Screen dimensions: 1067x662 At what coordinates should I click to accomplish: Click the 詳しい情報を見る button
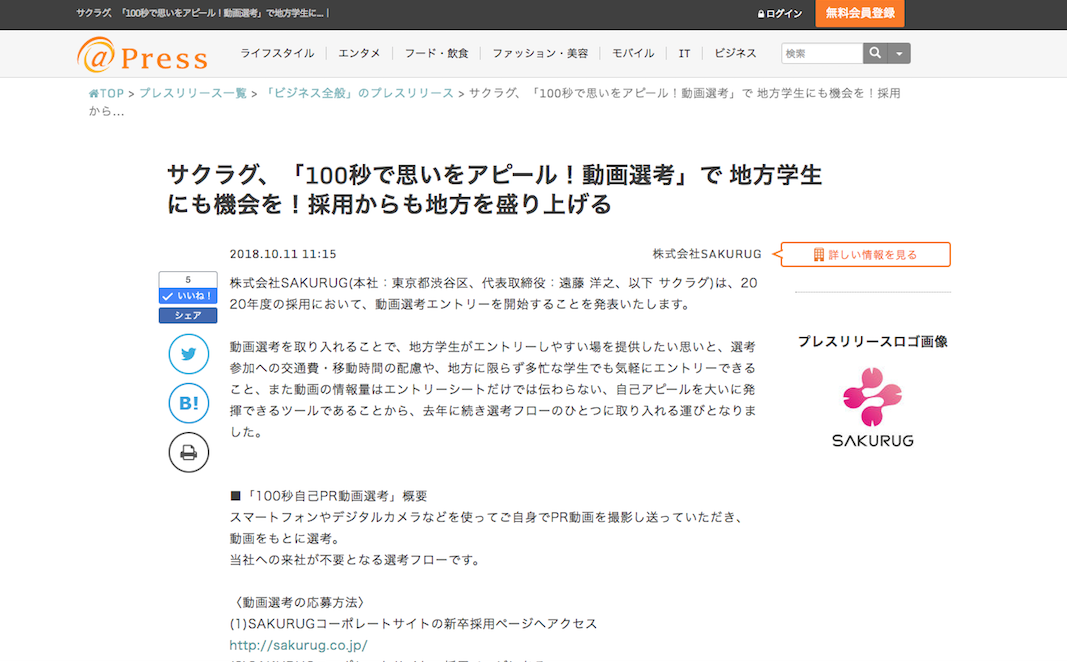866,254
